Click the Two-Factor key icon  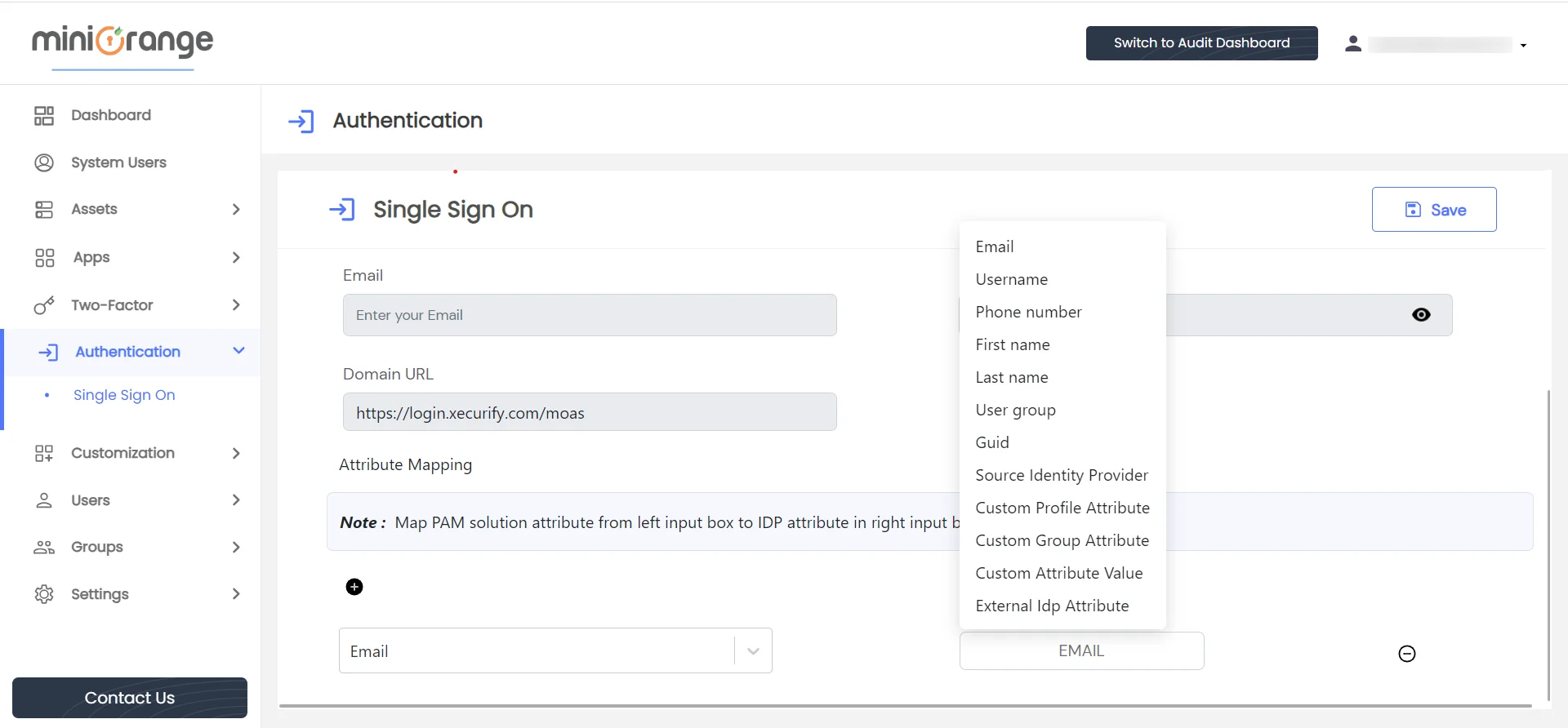click(x=44, y=305)
